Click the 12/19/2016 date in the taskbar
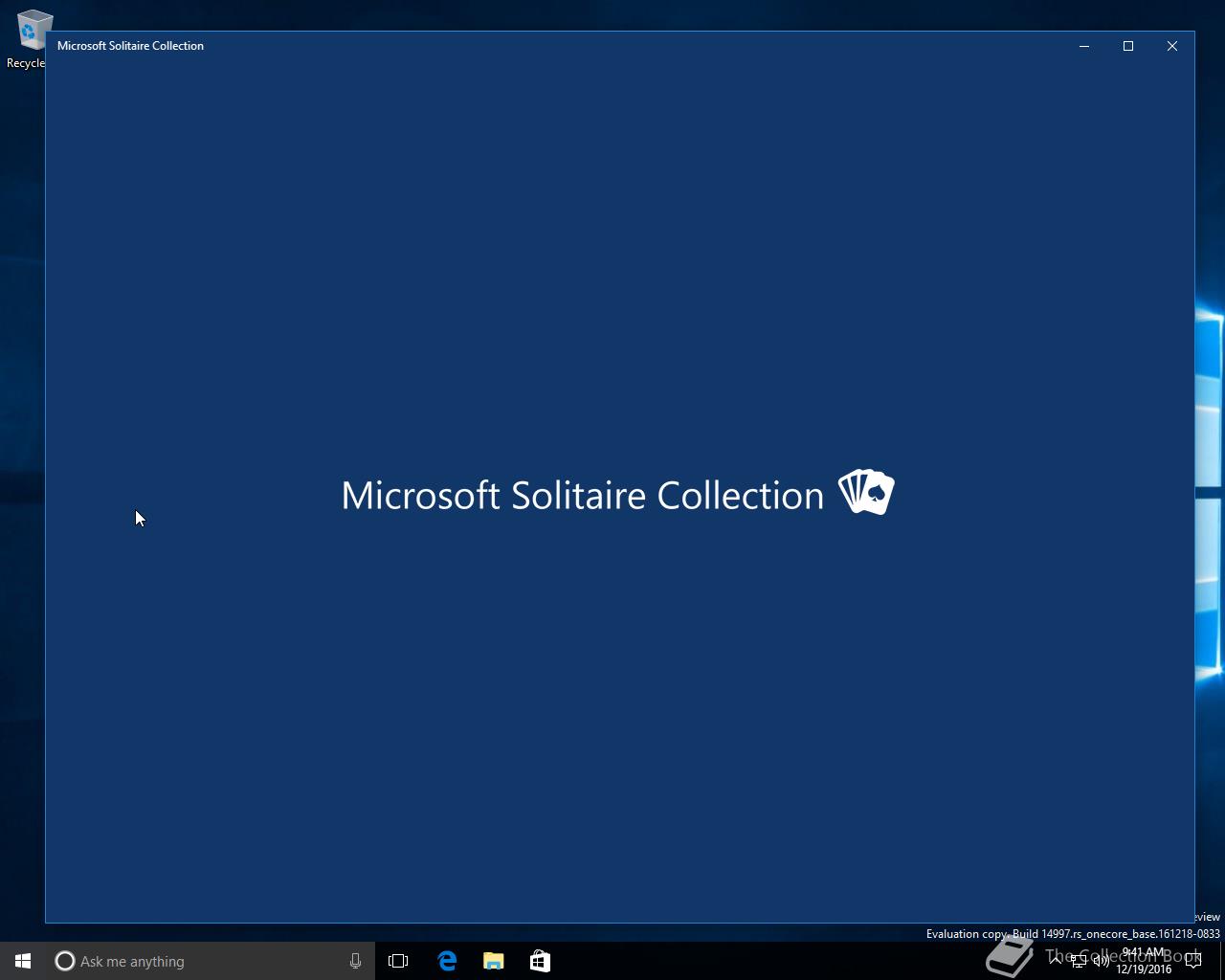Screen dimensions: 1225x980 (x=1144, y=969)
